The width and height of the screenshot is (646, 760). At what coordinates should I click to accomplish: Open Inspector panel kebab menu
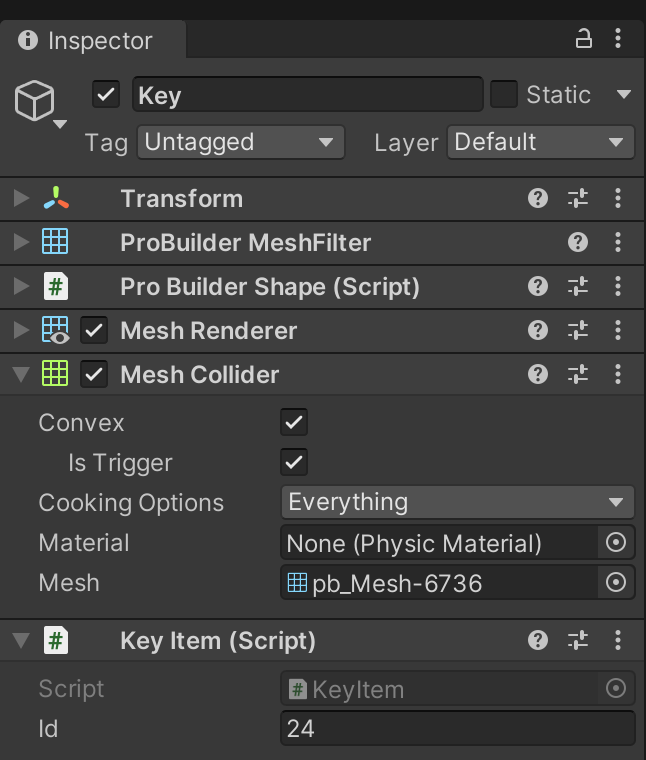[x=618, y=39]
